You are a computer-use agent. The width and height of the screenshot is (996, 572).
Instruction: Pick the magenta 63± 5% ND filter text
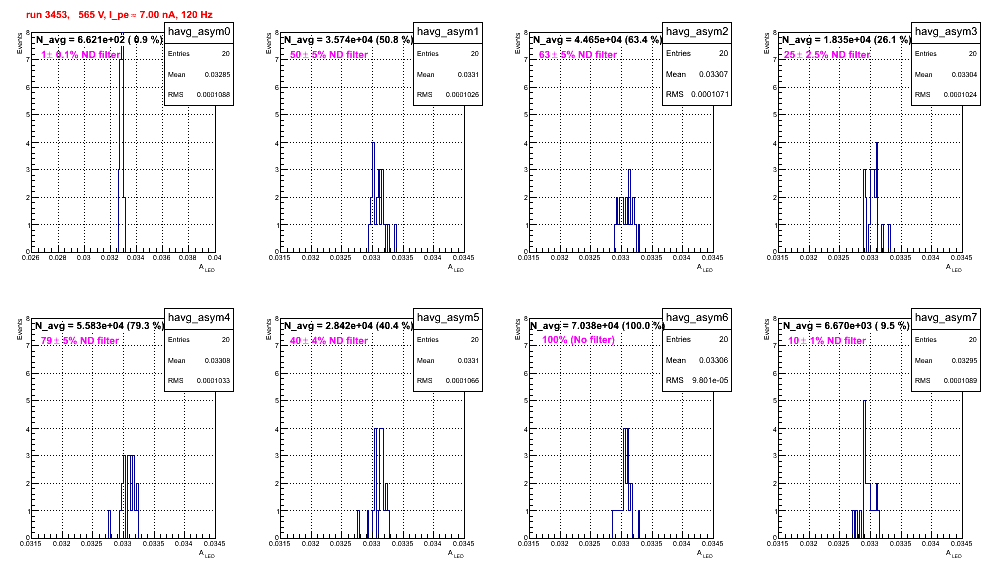(578, 55)
